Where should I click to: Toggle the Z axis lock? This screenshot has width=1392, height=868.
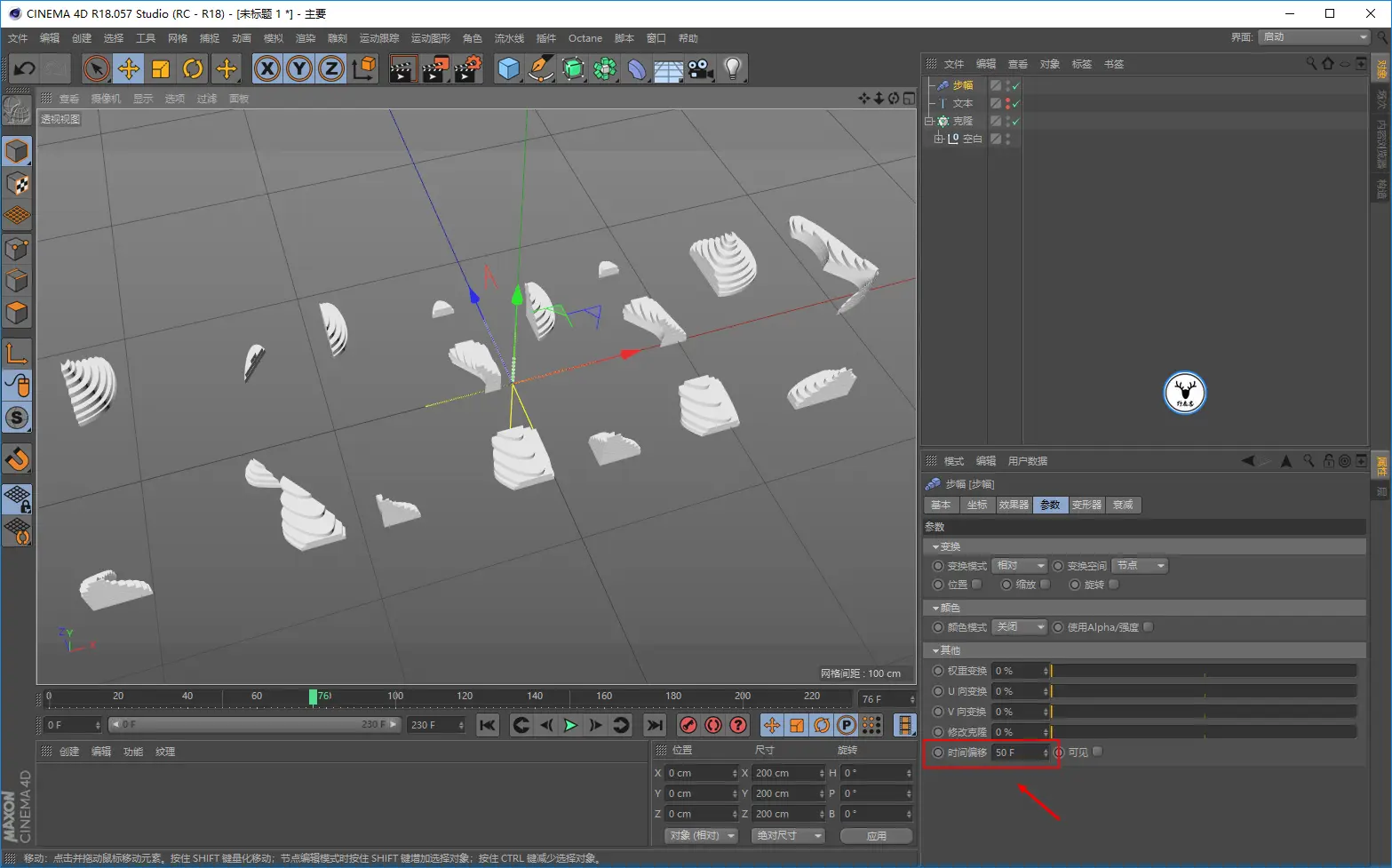click(x=331, y=68)
